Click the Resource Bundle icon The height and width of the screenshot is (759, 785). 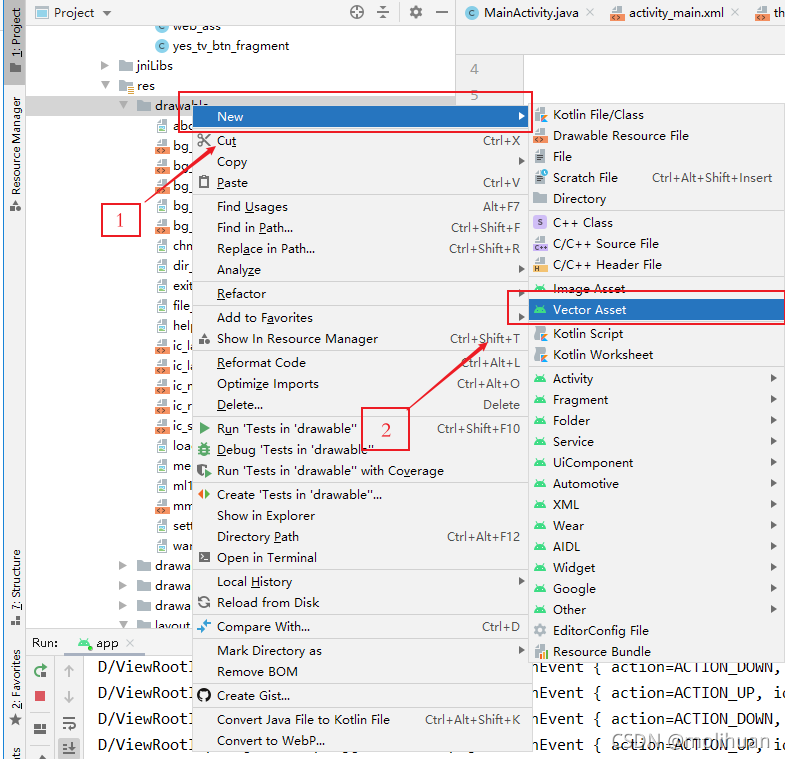[541, 651]
